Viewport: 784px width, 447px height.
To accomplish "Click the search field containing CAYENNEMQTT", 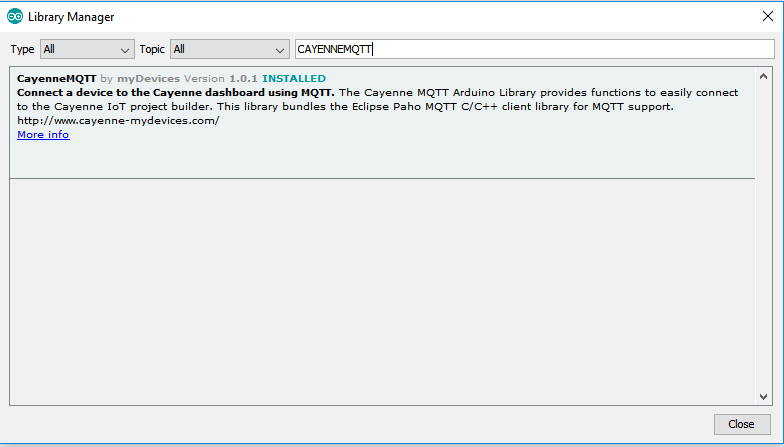I will coord(534,49).
